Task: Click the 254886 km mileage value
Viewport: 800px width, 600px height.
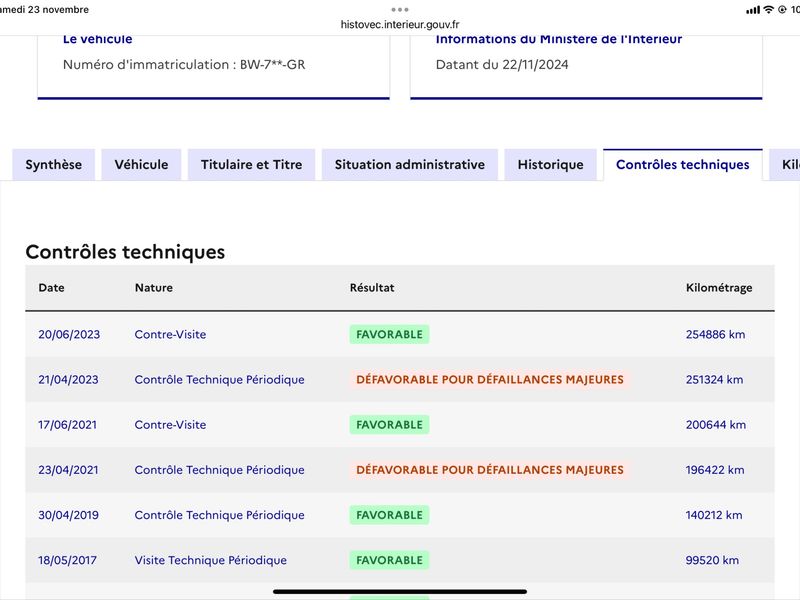Action: [715, 334]
